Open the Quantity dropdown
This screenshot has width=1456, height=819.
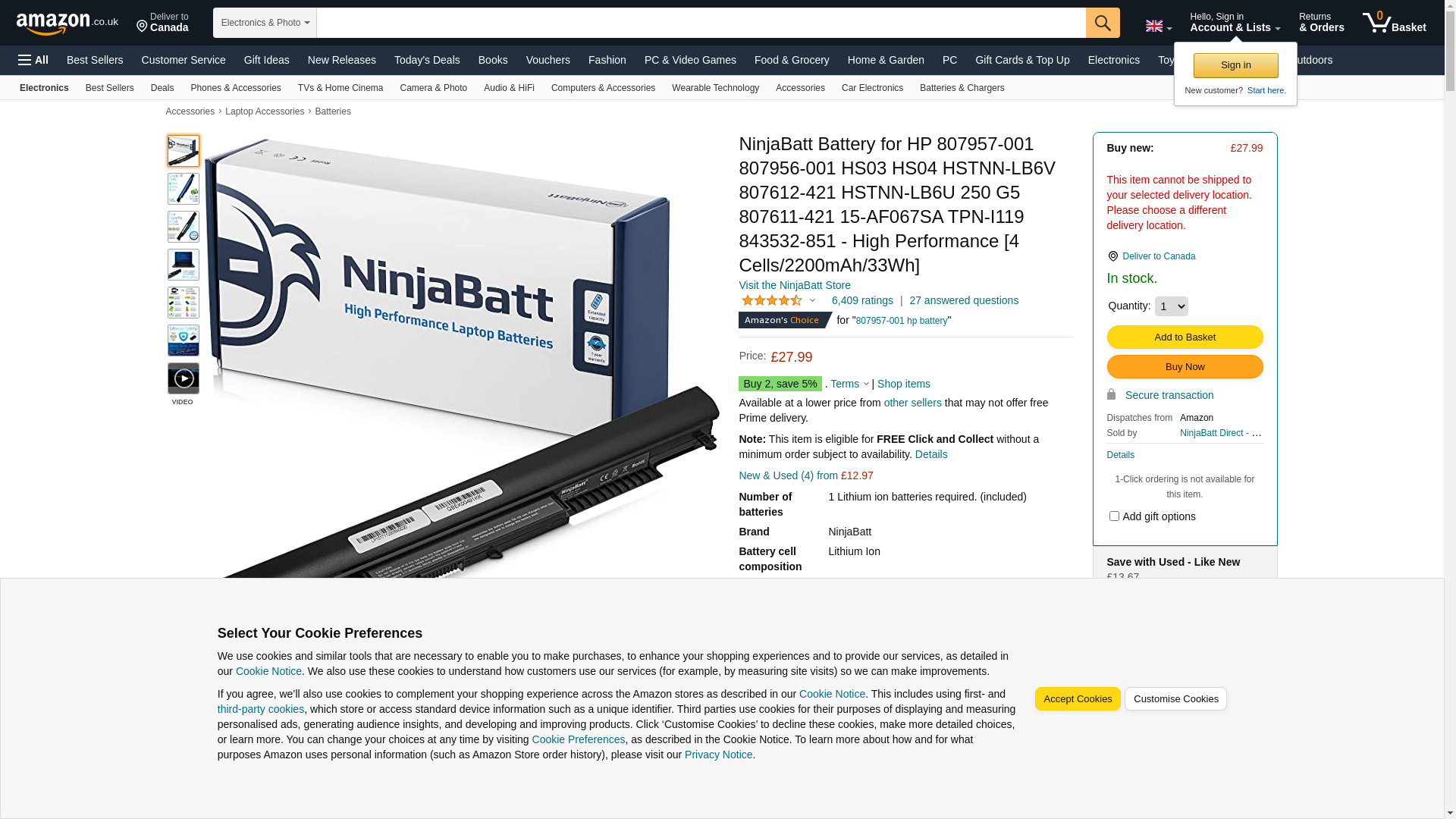coord(1171,306)
